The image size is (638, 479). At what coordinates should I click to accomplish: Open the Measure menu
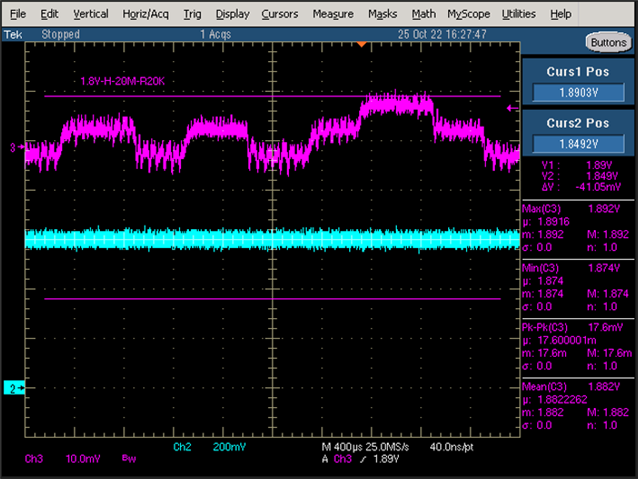[x=333, y=14]
